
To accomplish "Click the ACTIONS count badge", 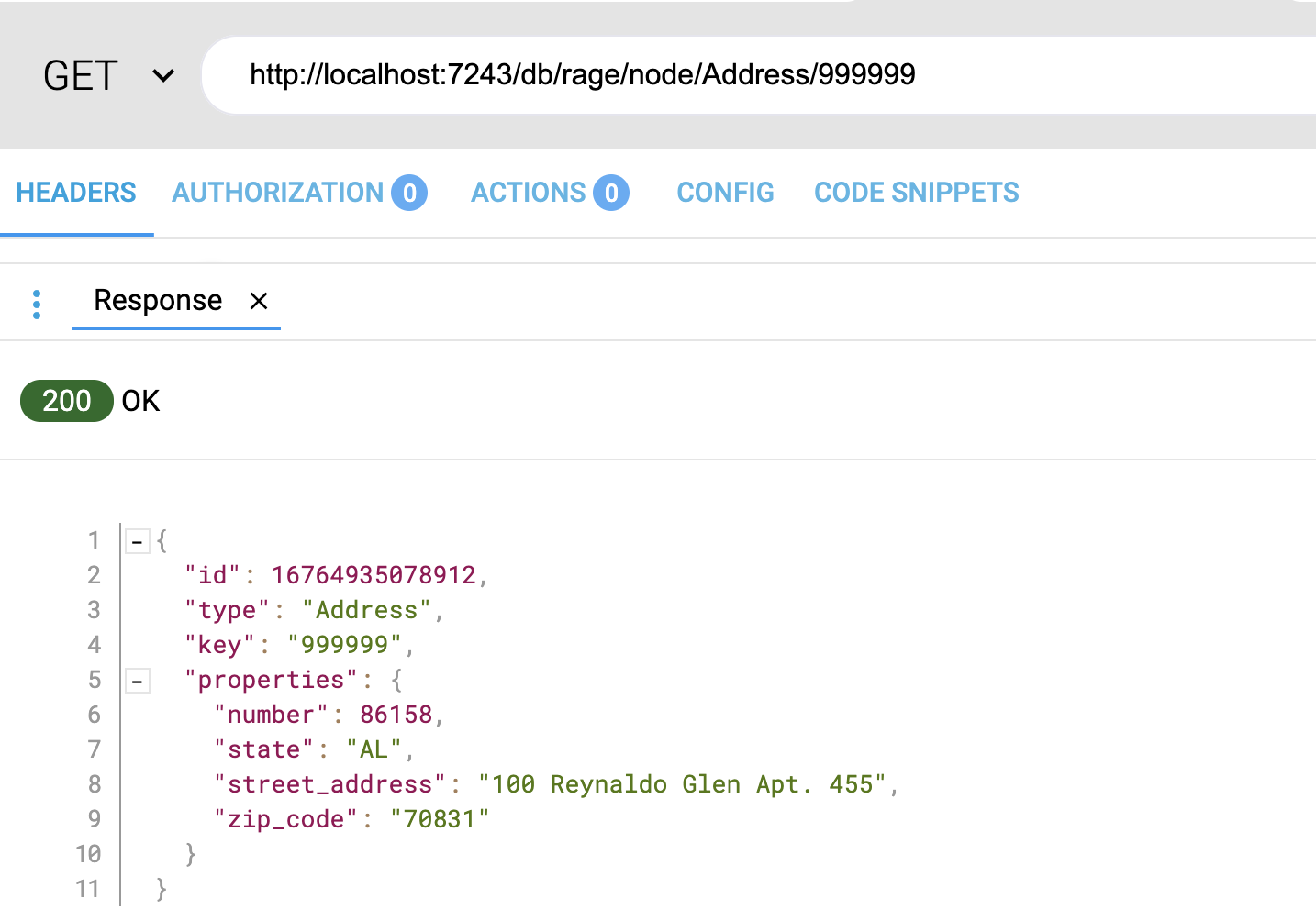I will tap(611, 193).
